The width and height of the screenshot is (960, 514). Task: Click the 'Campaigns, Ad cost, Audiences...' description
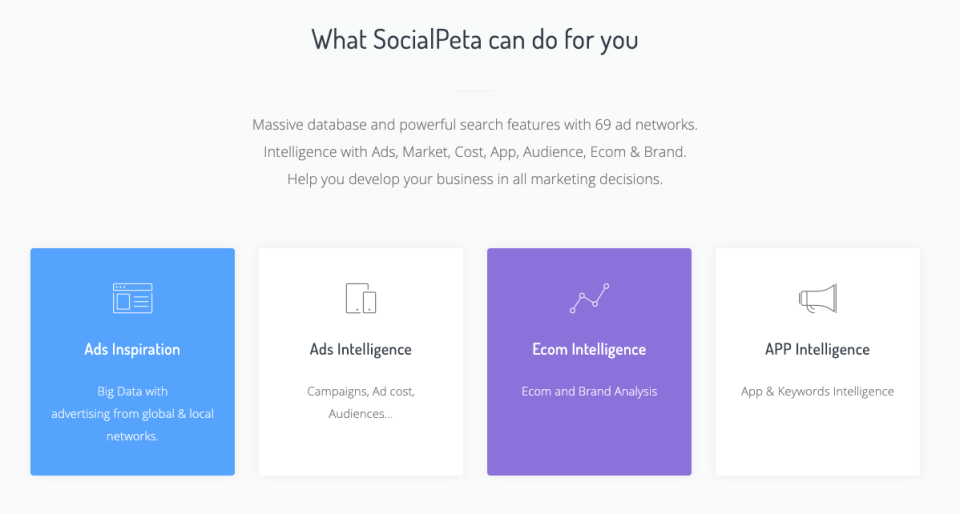point(361,403)
